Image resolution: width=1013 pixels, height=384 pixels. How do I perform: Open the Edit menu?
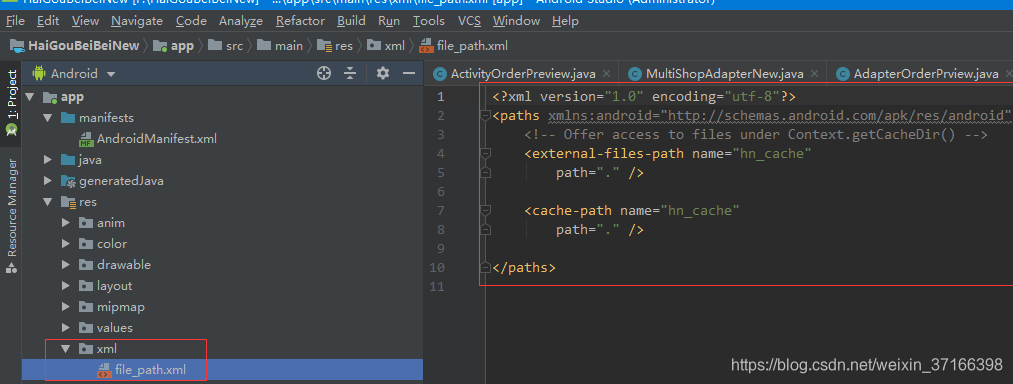[x=48, y=21]
